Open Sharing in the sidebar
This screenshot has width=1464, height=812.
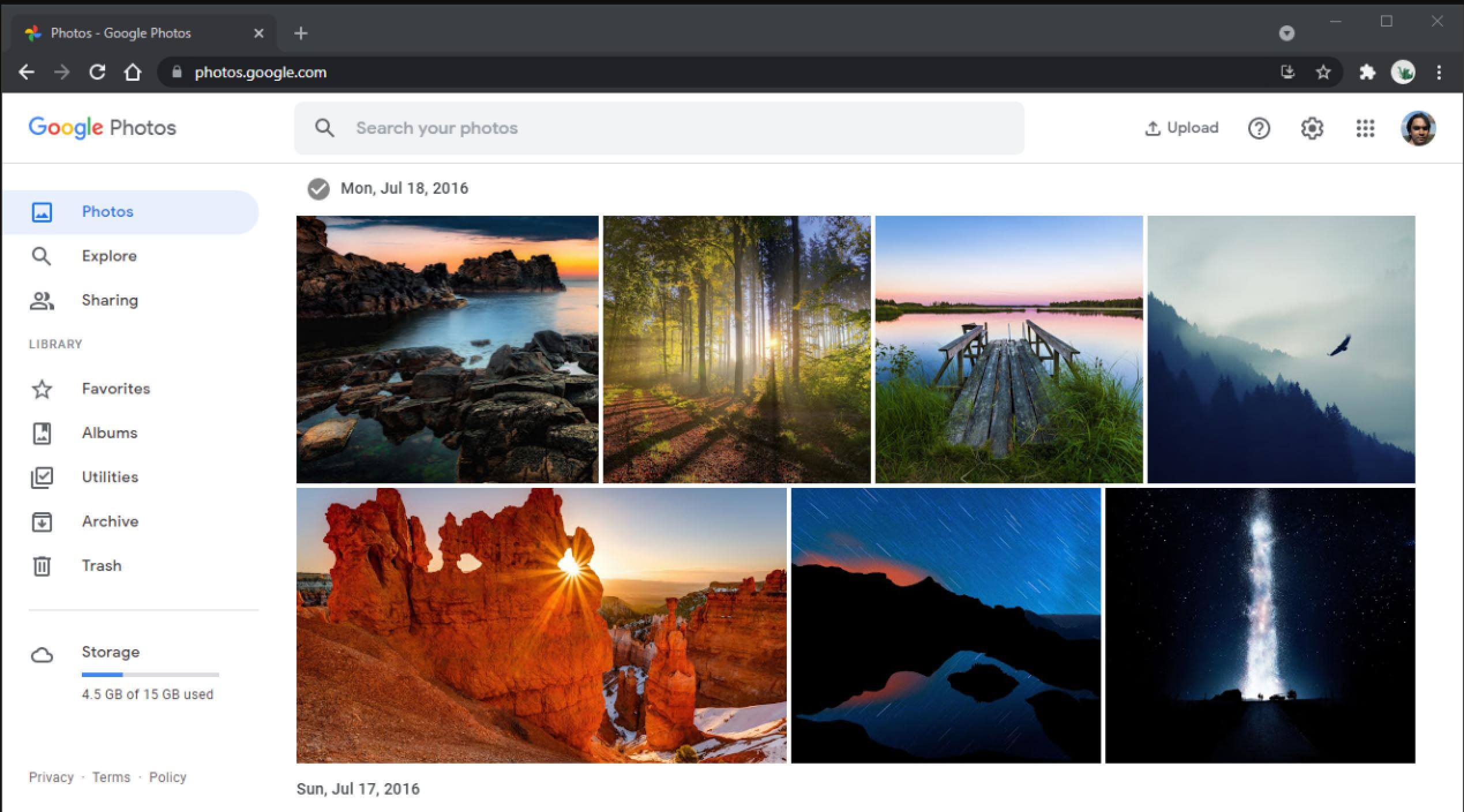(x=131, y=300)
